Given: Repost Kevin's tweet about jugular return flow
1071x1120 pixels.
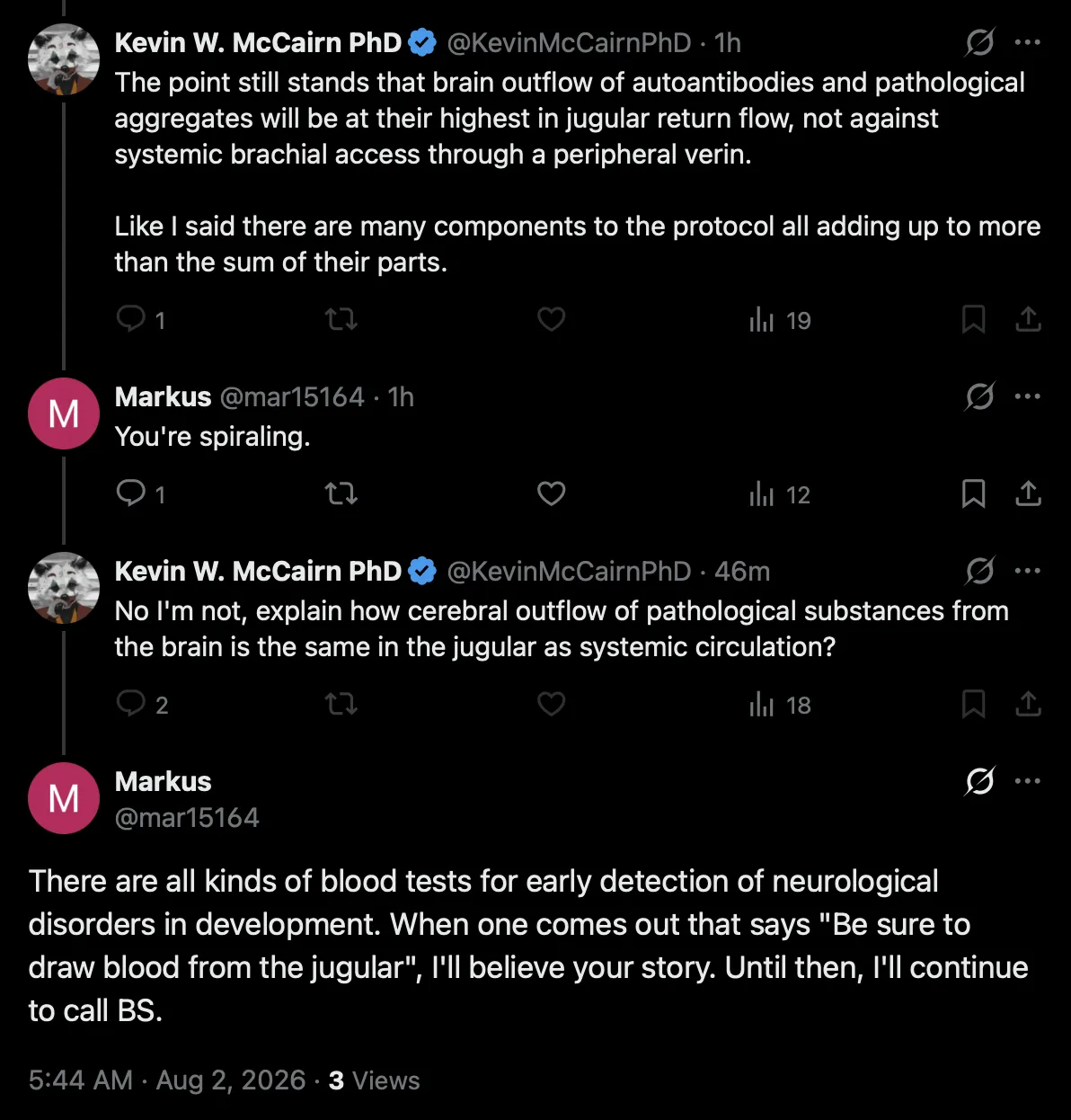Looking at the screenshot, I should click(x=341, y=319).
